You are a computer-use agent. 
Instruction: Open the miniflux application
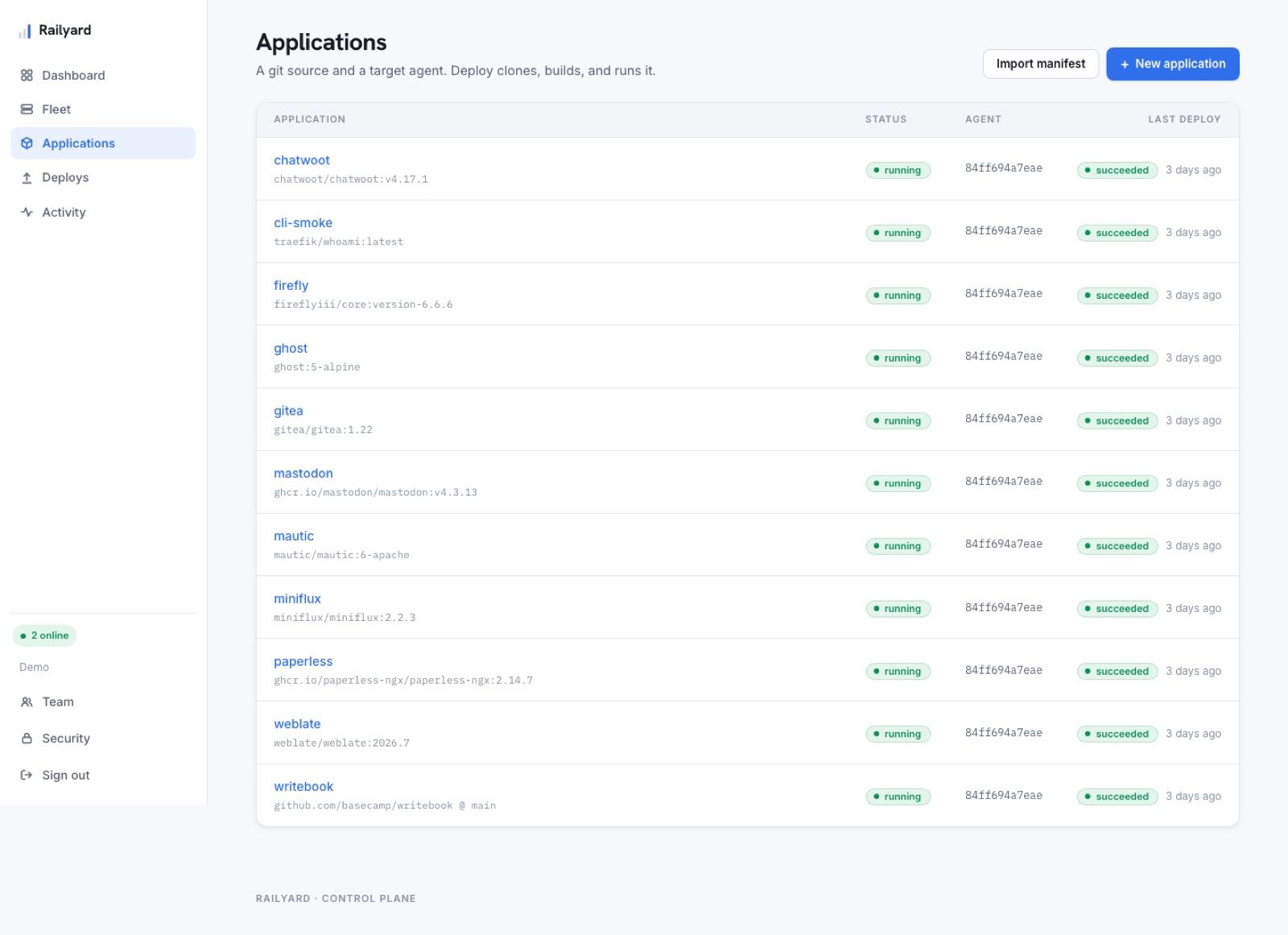pos(297,598)
